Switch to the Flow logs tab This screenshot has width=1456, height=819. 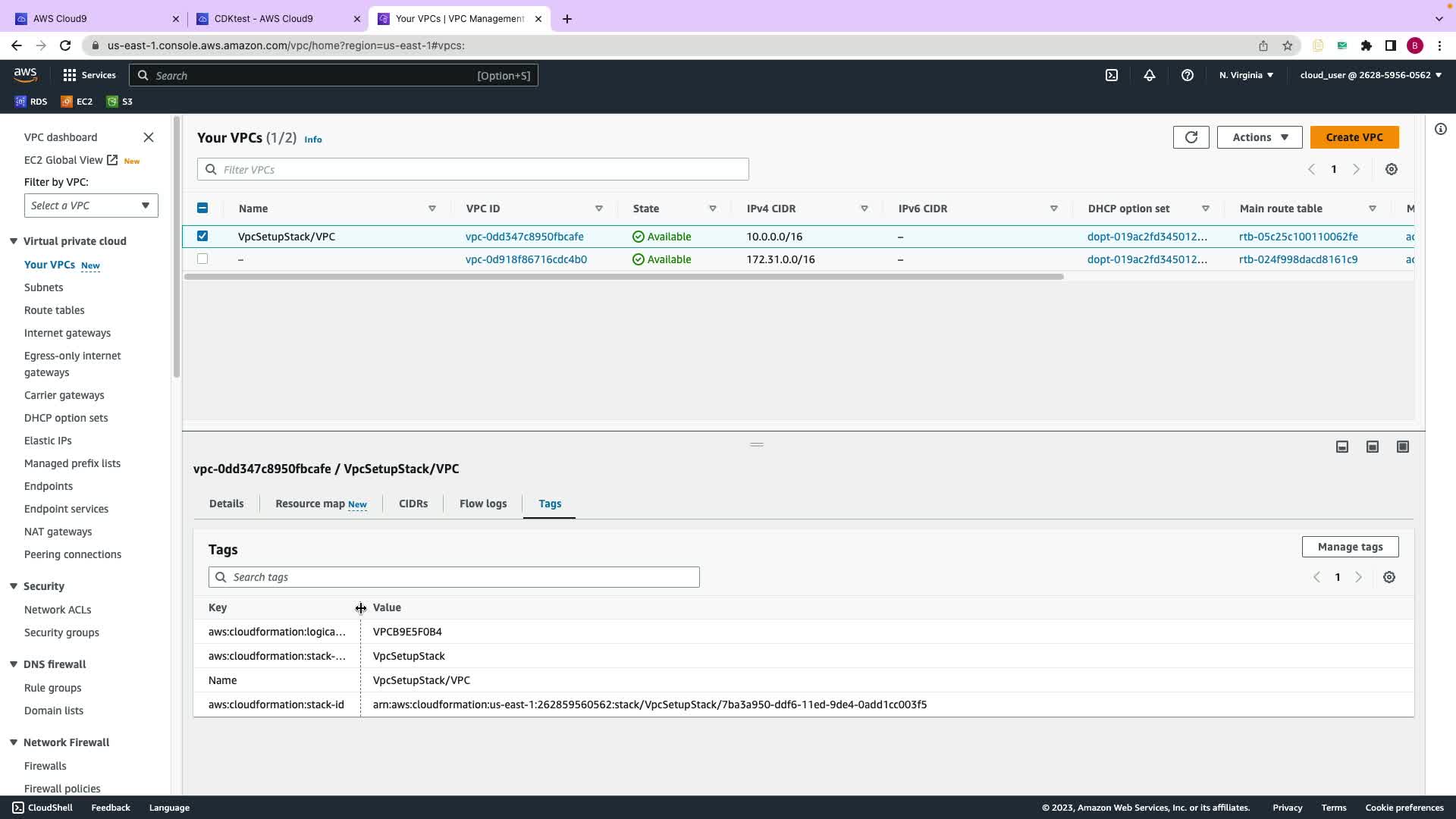(x=483, y=504)
